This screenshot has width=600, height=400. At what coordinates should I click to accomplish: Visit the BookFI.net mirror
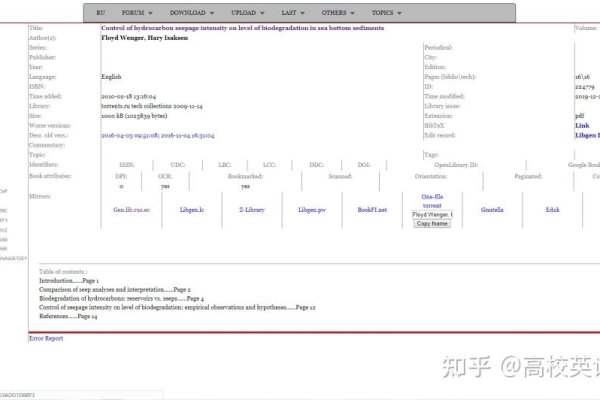tap(372, 210)
